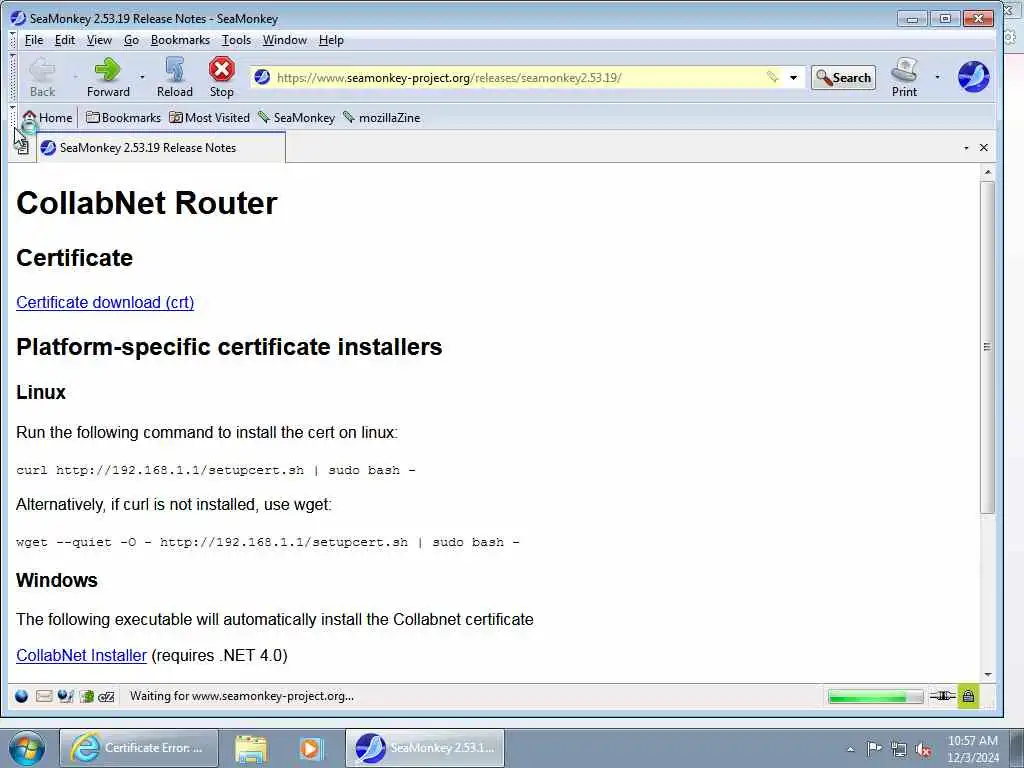The height and width of the screenshot is (768, 1024).
Task: Open the Bookmarks toolbar folder
Action: coord(123,118)
